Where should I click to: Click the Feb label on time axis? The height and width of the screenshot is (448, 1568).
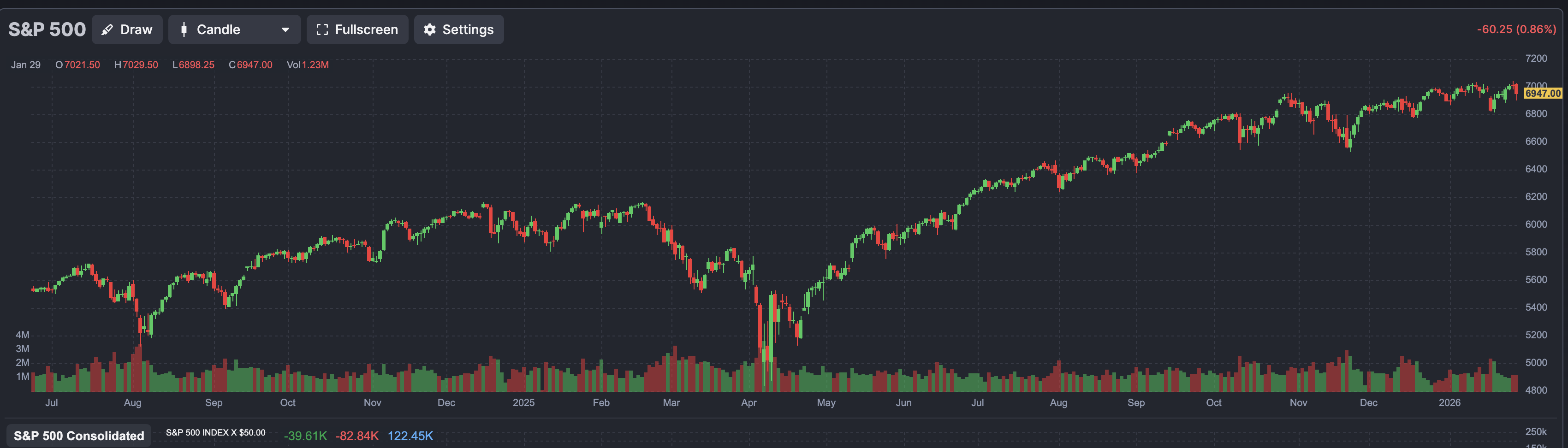[x=601, y=402]
